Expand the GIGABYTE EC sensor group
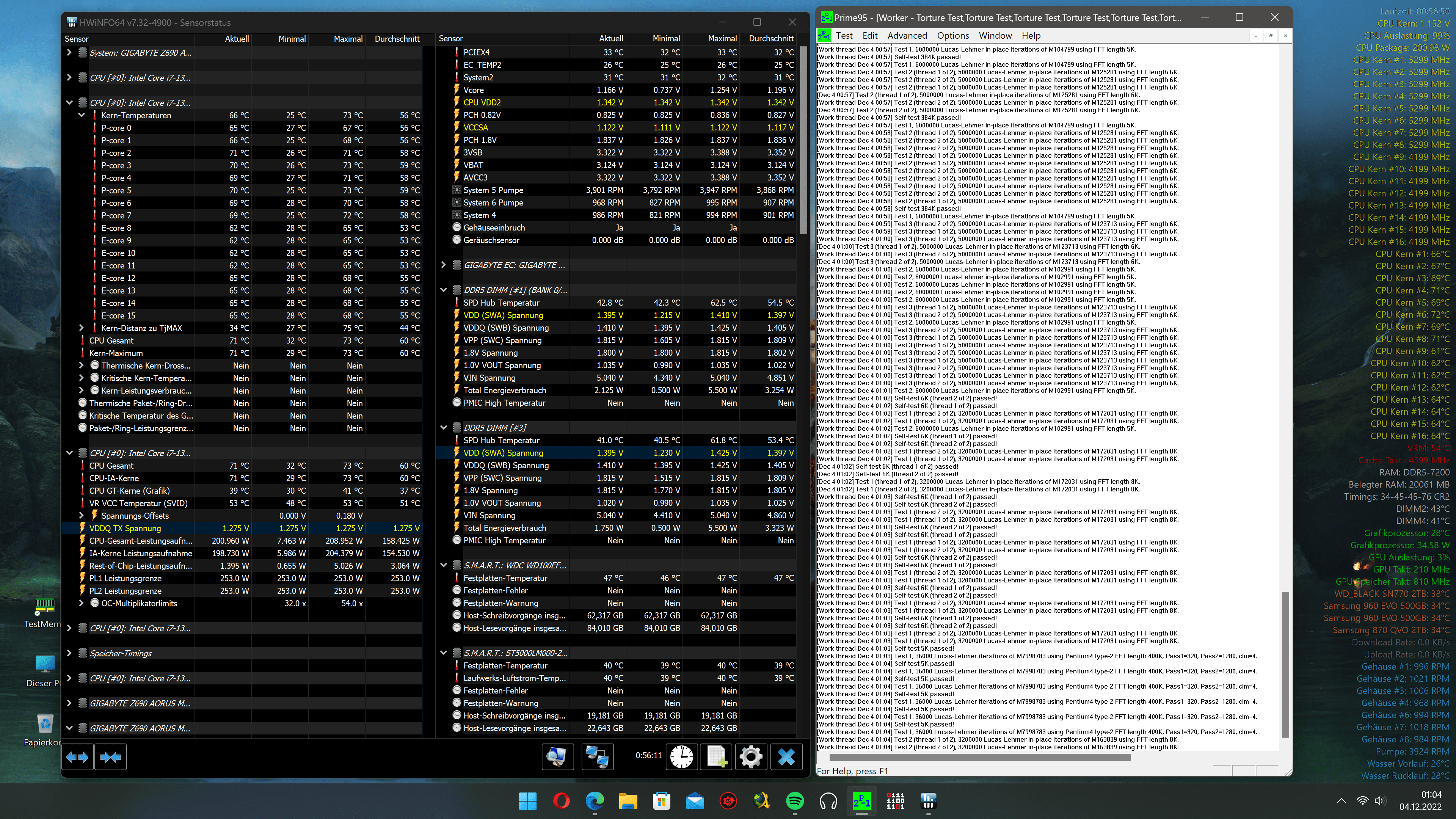Viewport: 1456px width, 819px height. point(444,265)
